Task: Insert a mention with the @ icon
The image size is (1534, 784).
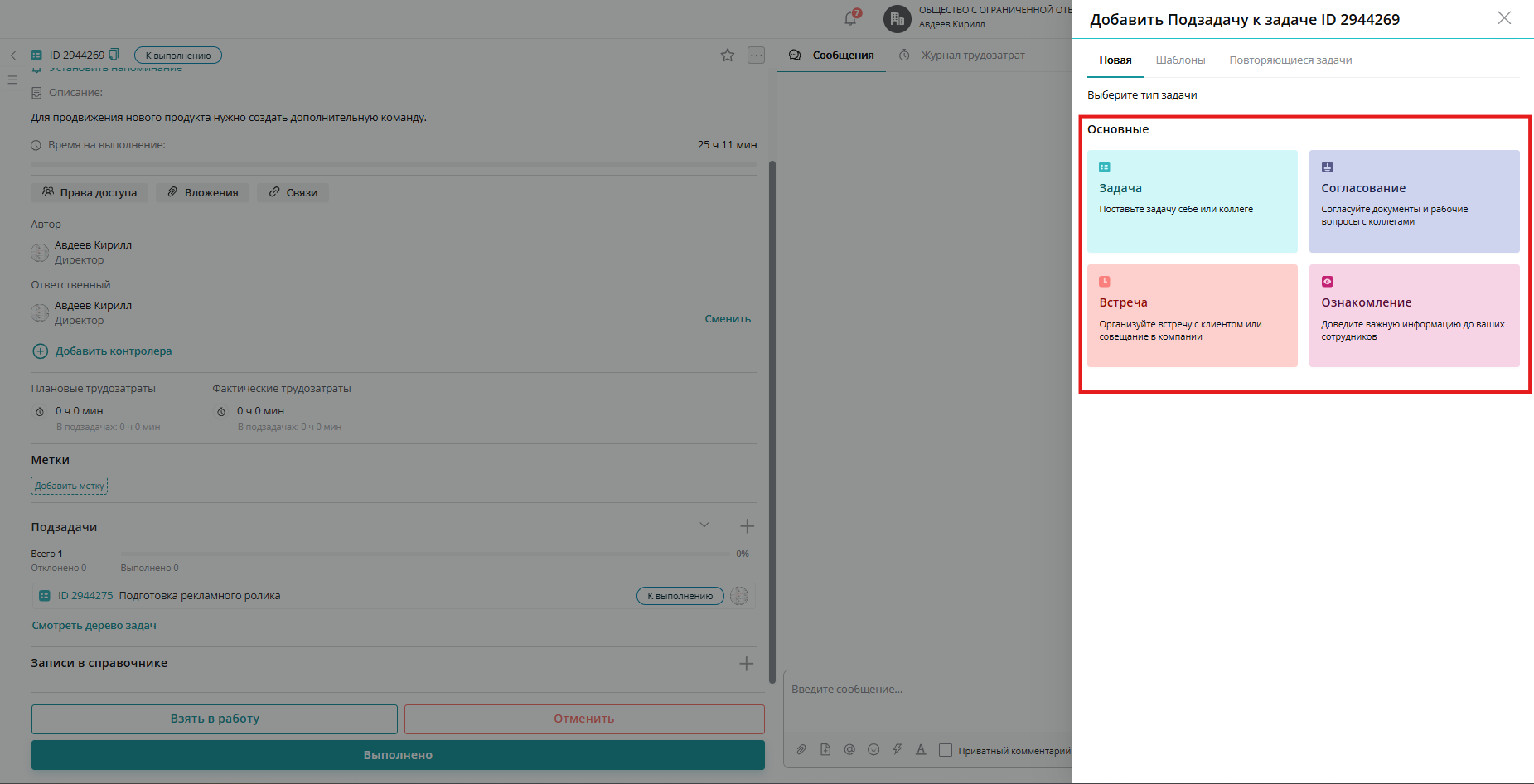Action: tap(849, 749)
